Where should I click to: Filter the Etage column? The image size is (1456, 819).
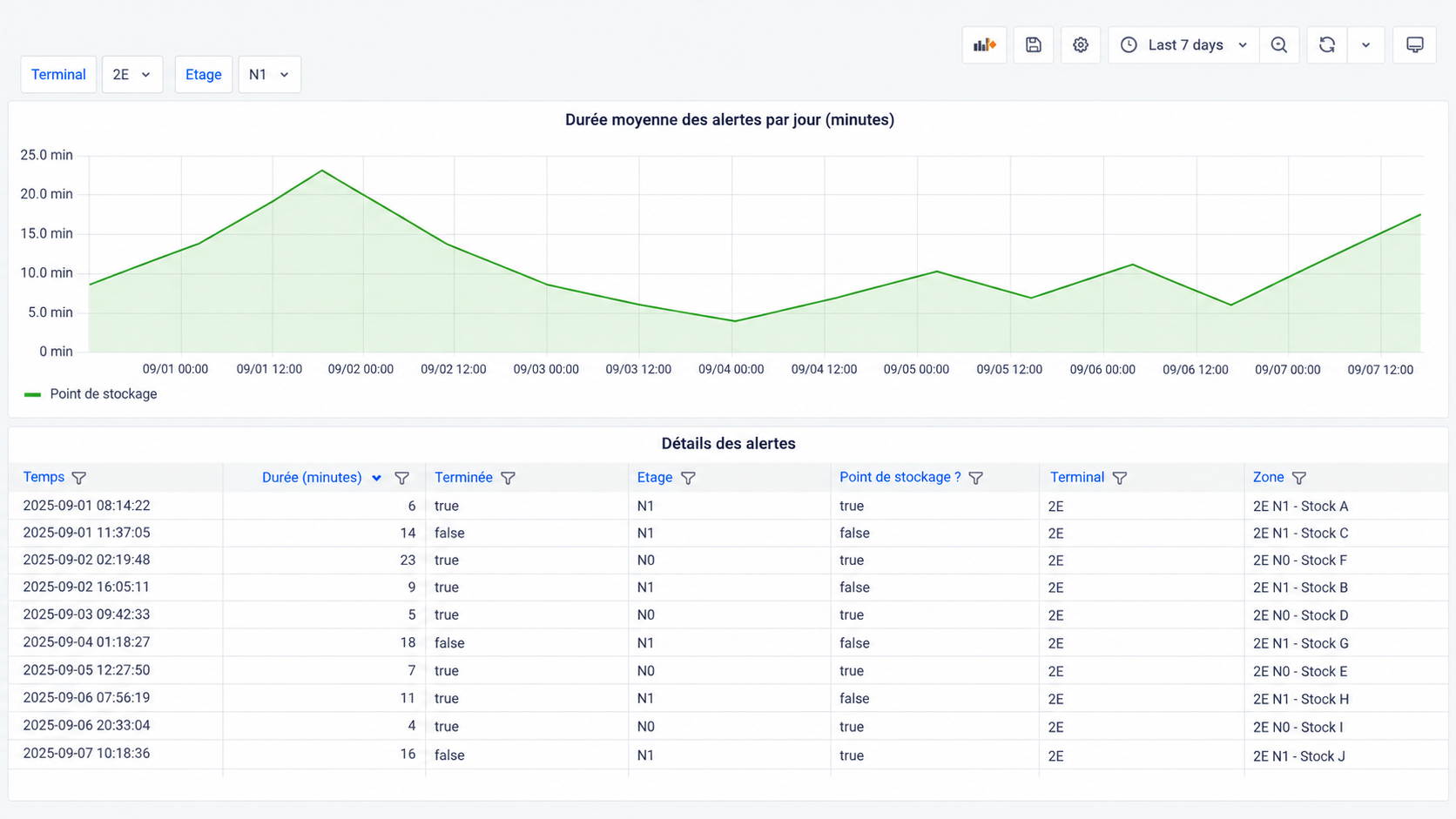point(688,478)
